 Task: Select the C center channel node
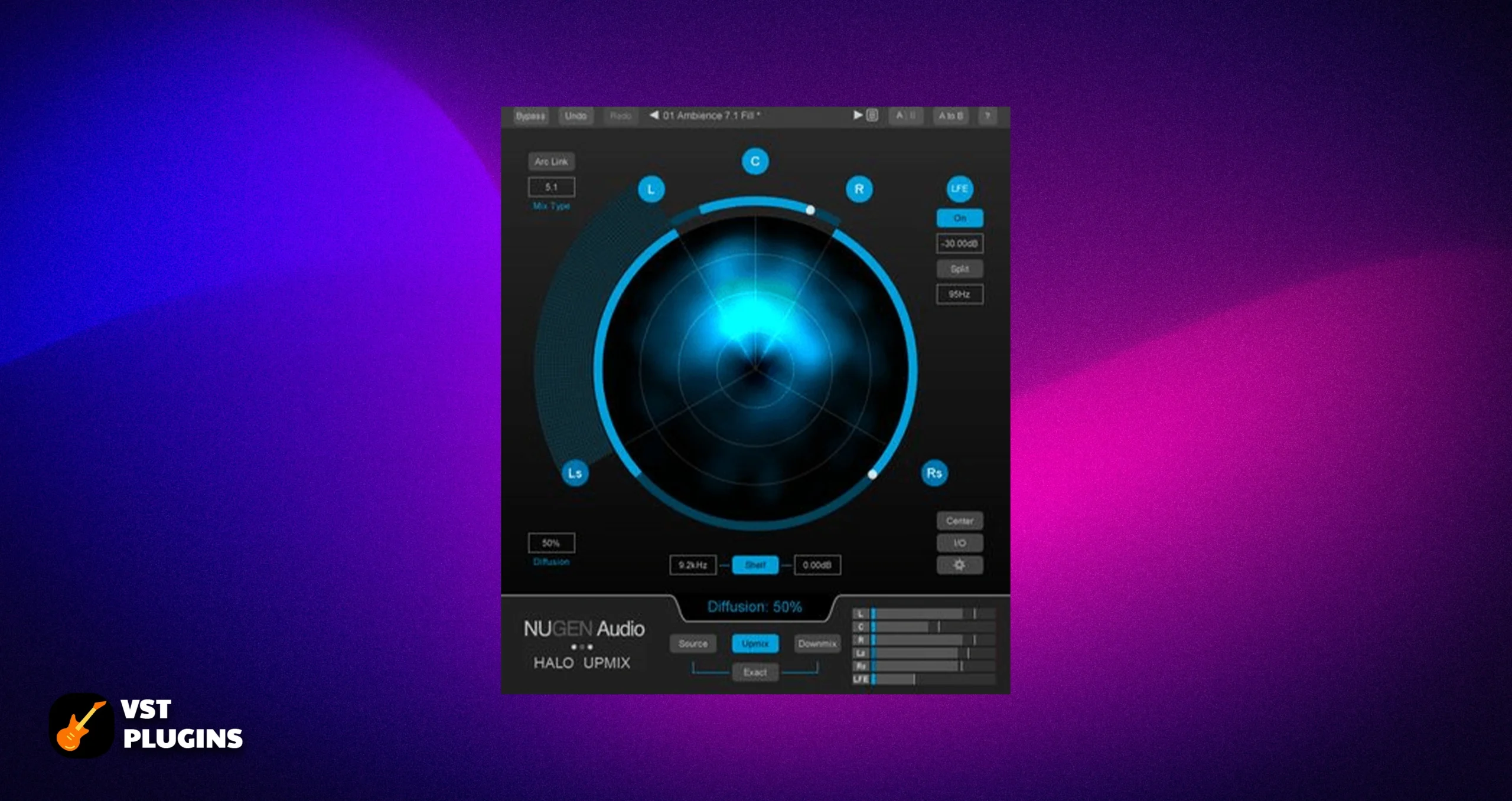(755, 161)
